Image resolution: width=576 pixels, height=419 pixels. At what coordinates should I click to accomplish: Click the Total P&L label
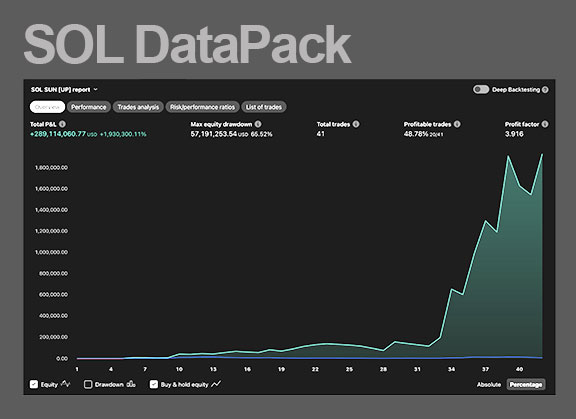click(x=43, y=124)
